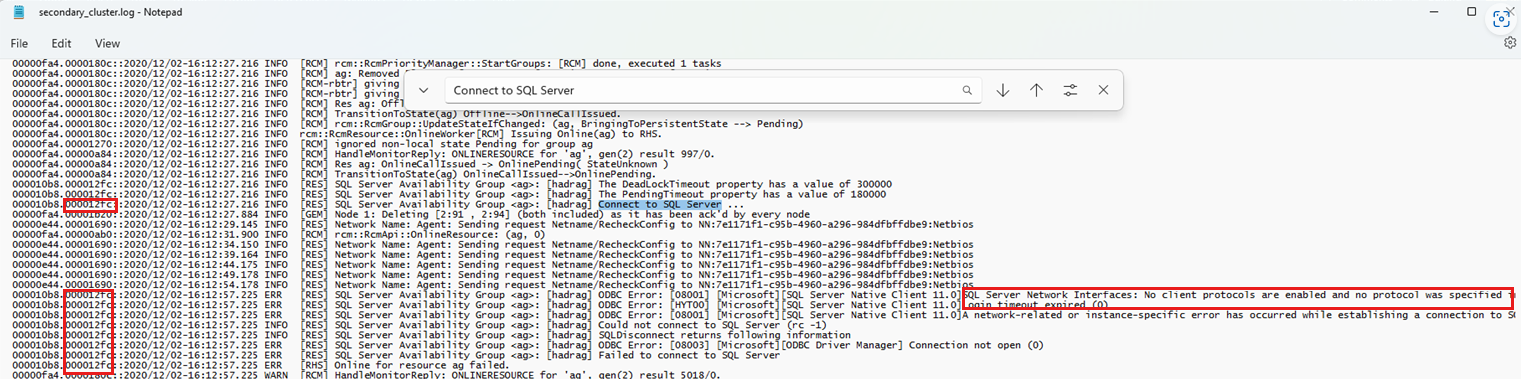Open the View menu

coord(107,43)
